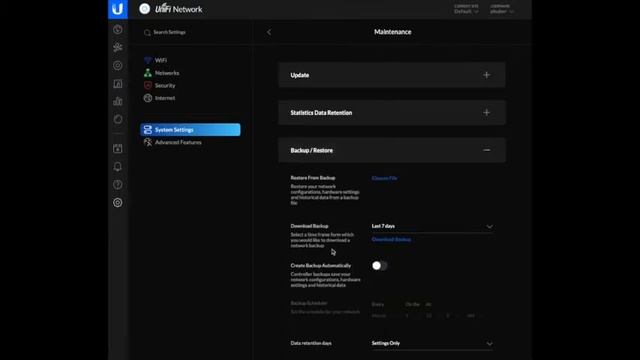Click the Ubiquiti U logo in the corner

118,9
